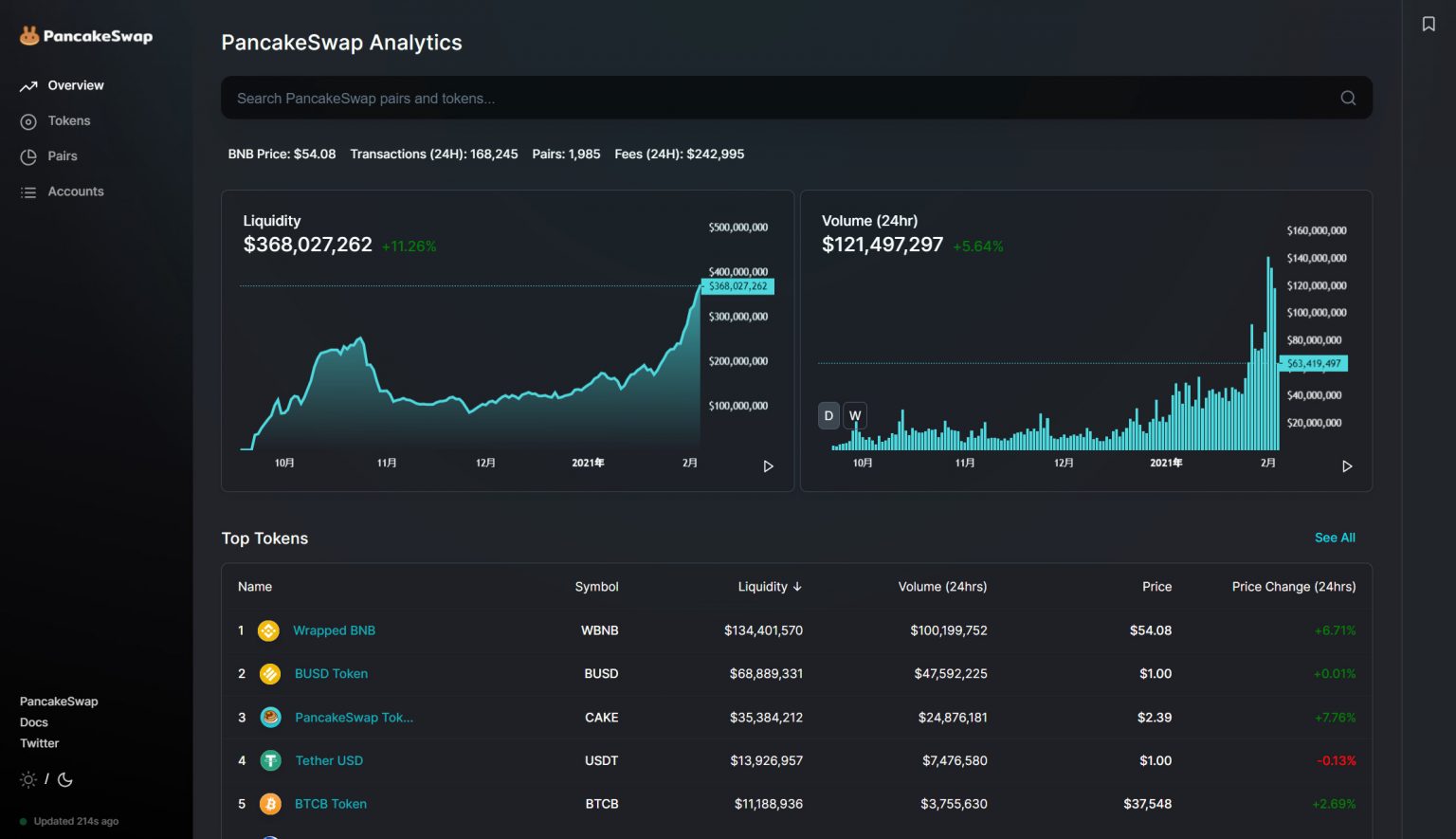The width and height of the screenshot is (1456, 839).
Task: Switch to dark mode via moon icon
Action: pos(65,780)
